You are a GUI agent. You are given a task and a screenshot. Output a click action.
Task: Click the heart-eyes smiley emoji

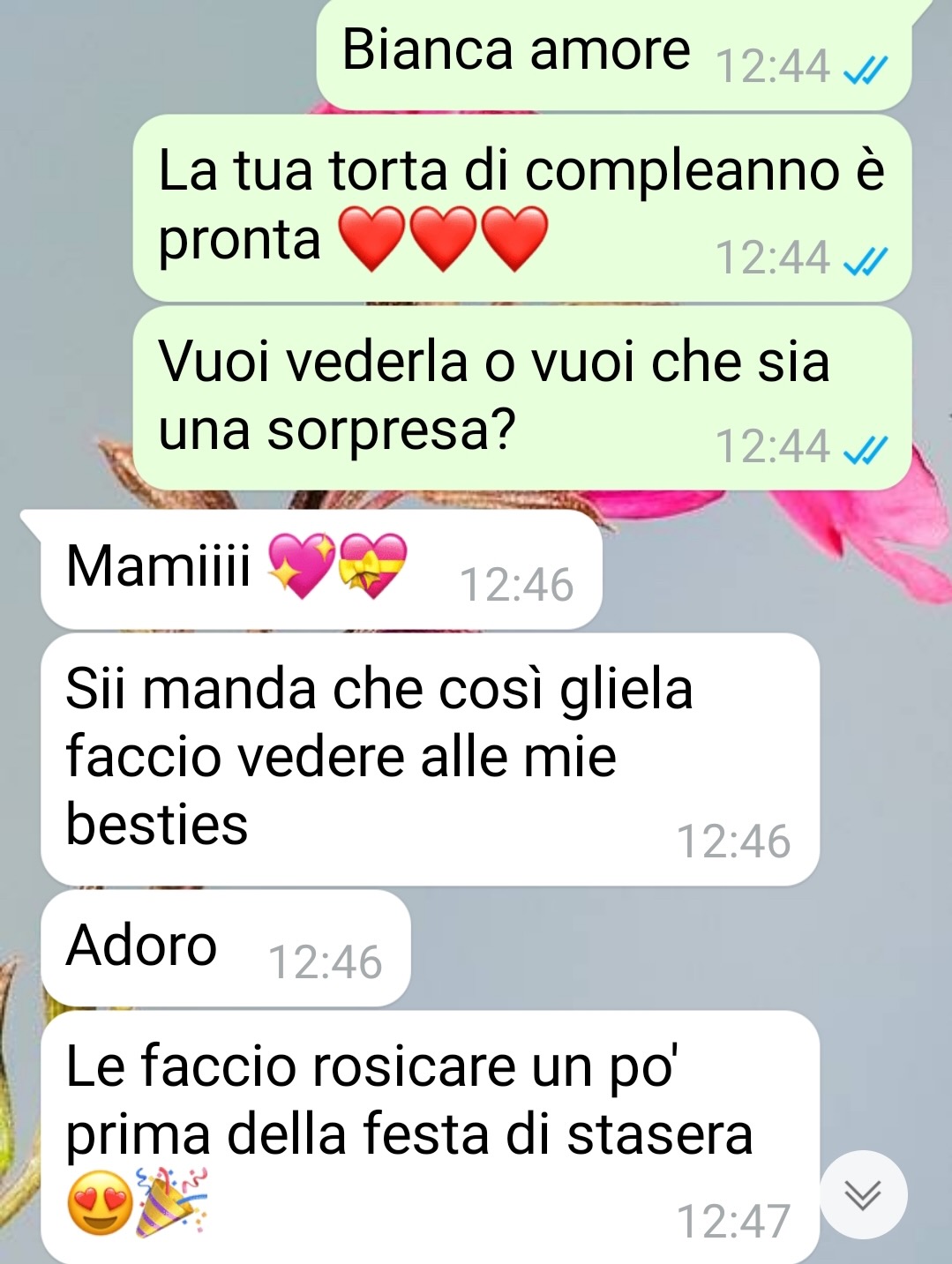tap(100, 1202)
